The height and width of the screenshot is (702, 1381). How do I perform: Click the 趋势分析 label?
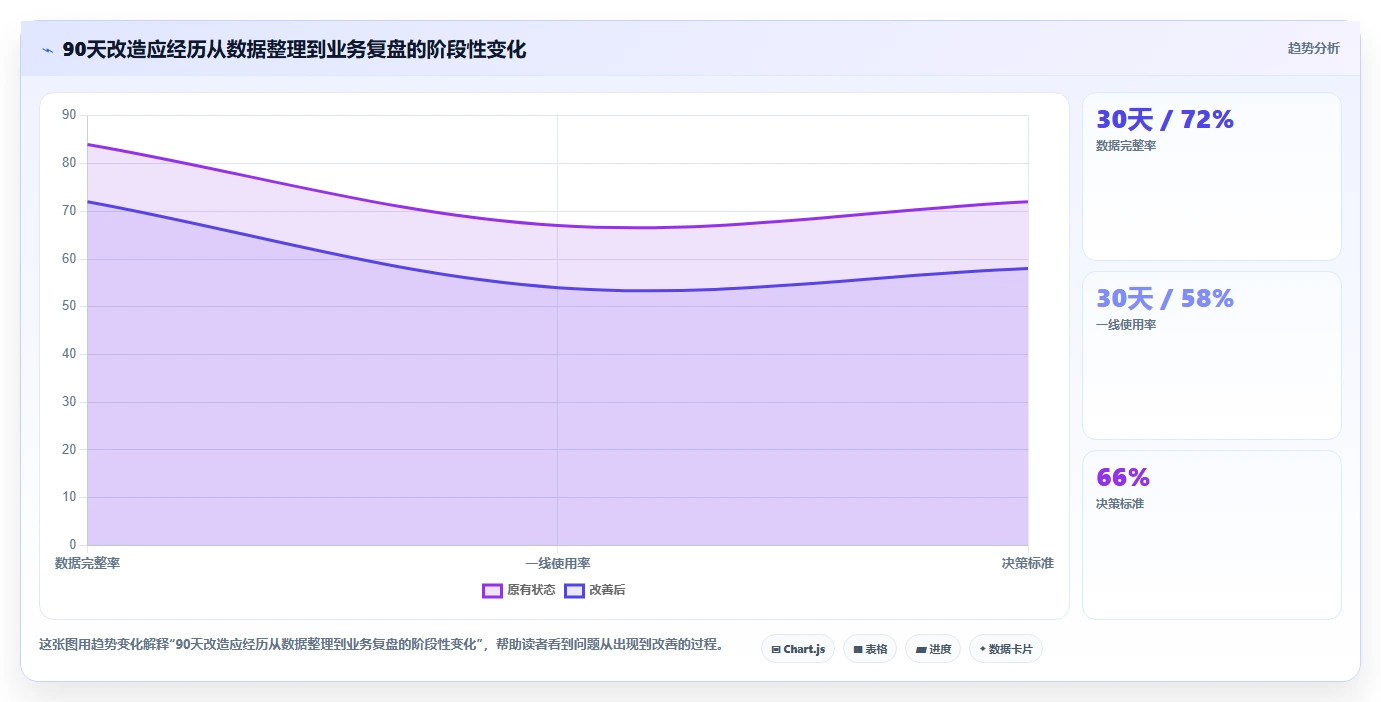[1314, 48]
